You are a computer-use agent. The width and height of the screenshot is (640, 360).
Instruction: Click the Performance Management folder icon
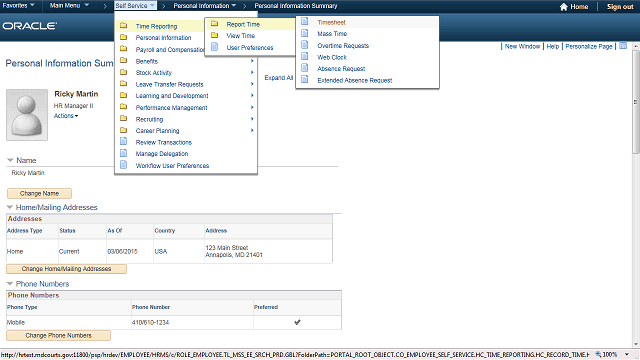(x=123, y=107)
